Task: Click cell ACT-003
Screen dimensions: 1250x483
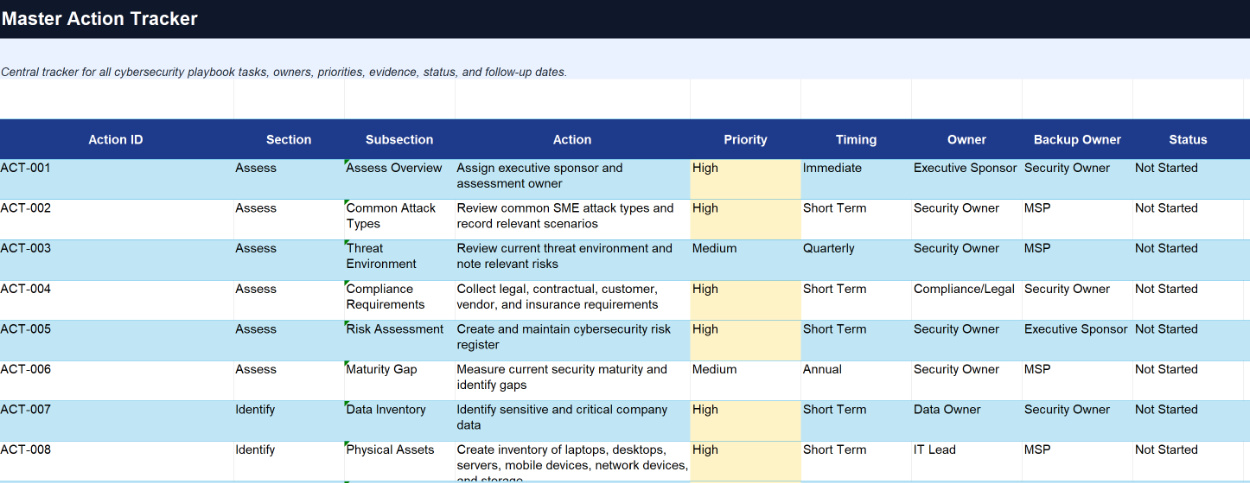Action: click(116, 260)
